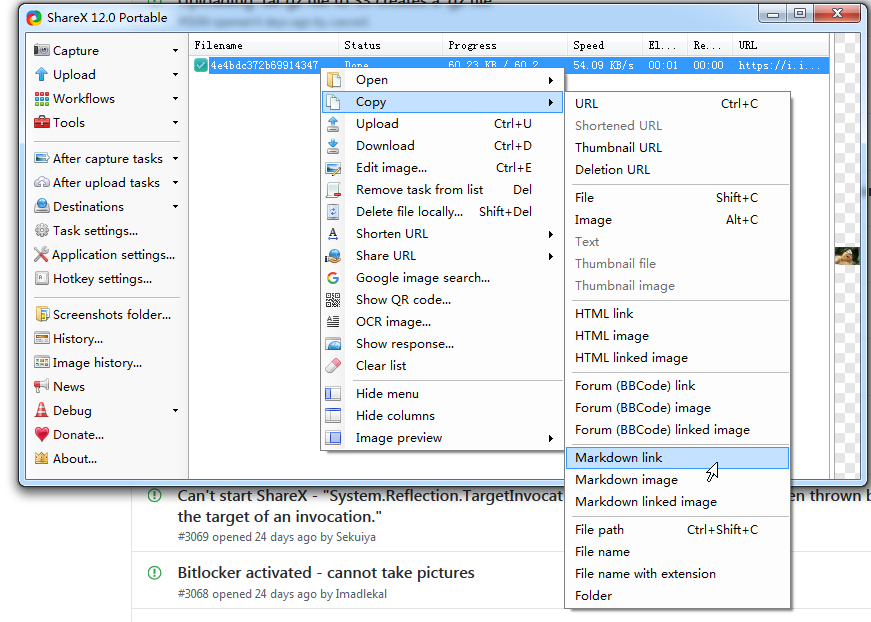Expand the Debug dropdown arrow
This screenshot has width=871, height=622.
pos(176,410)
